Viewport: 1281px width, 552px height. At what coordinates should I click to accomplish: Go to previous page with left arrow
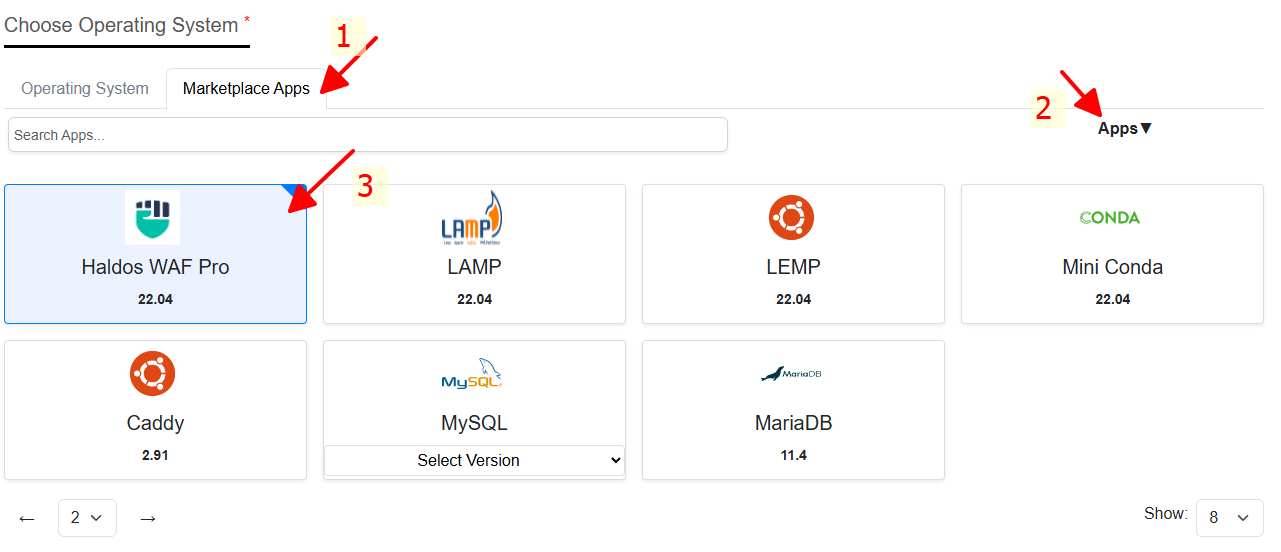point(27,518)
